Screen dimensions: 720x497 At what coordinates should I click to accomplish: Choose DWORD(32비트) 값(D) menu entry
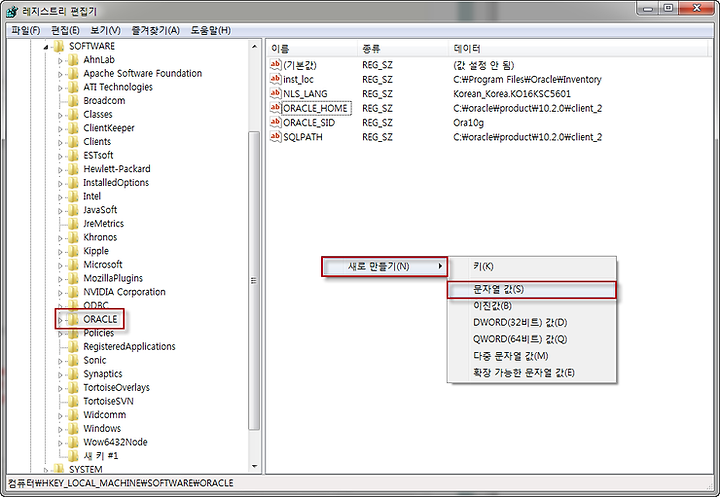[x=532, y=322]
